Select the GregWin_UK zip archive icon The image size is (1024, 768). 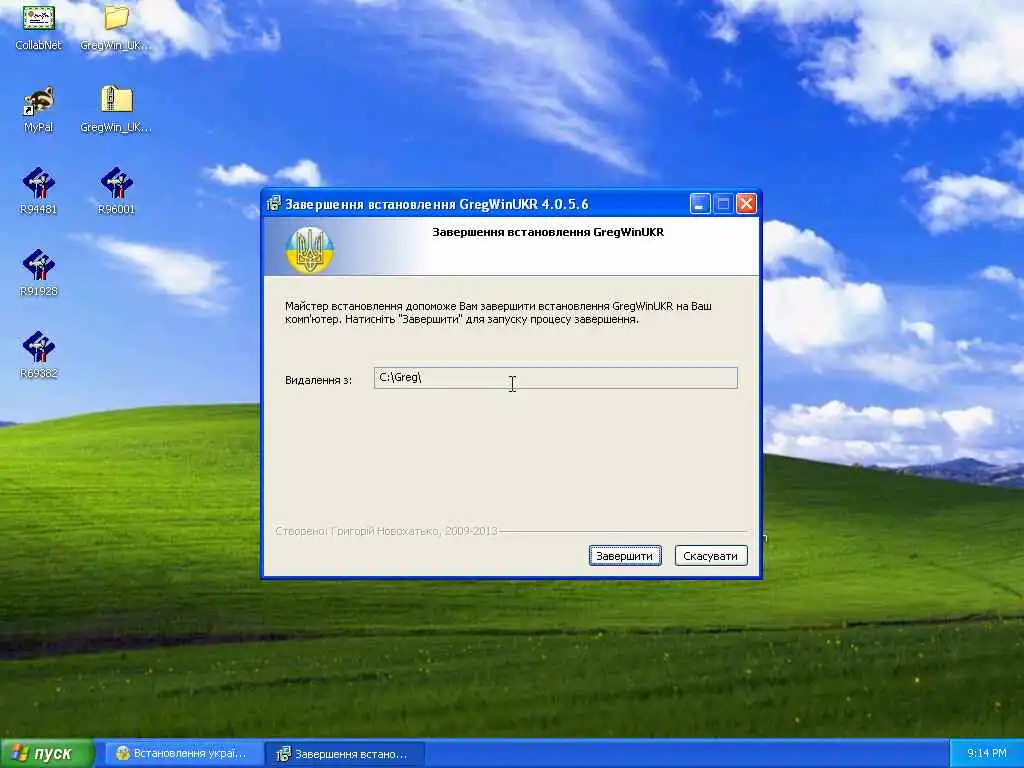(116, 109)
